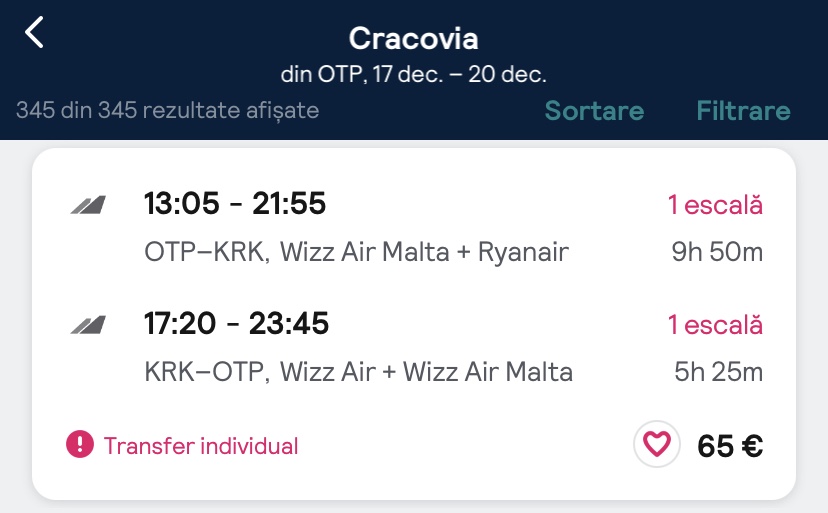Click the 5h 25m return duration
This screenshot has width=828, height=513.
tap(718, 372)
